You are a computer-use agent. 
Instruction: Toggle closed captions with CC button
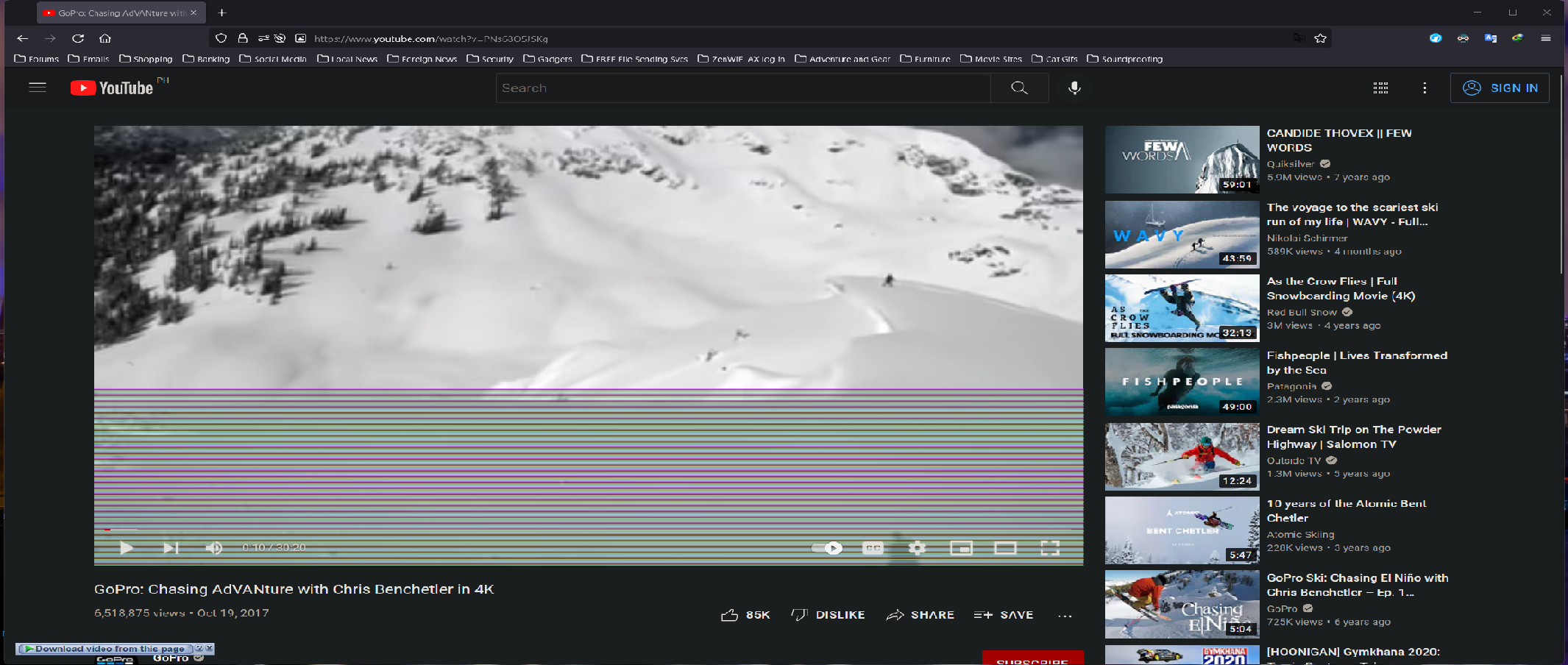873,548
